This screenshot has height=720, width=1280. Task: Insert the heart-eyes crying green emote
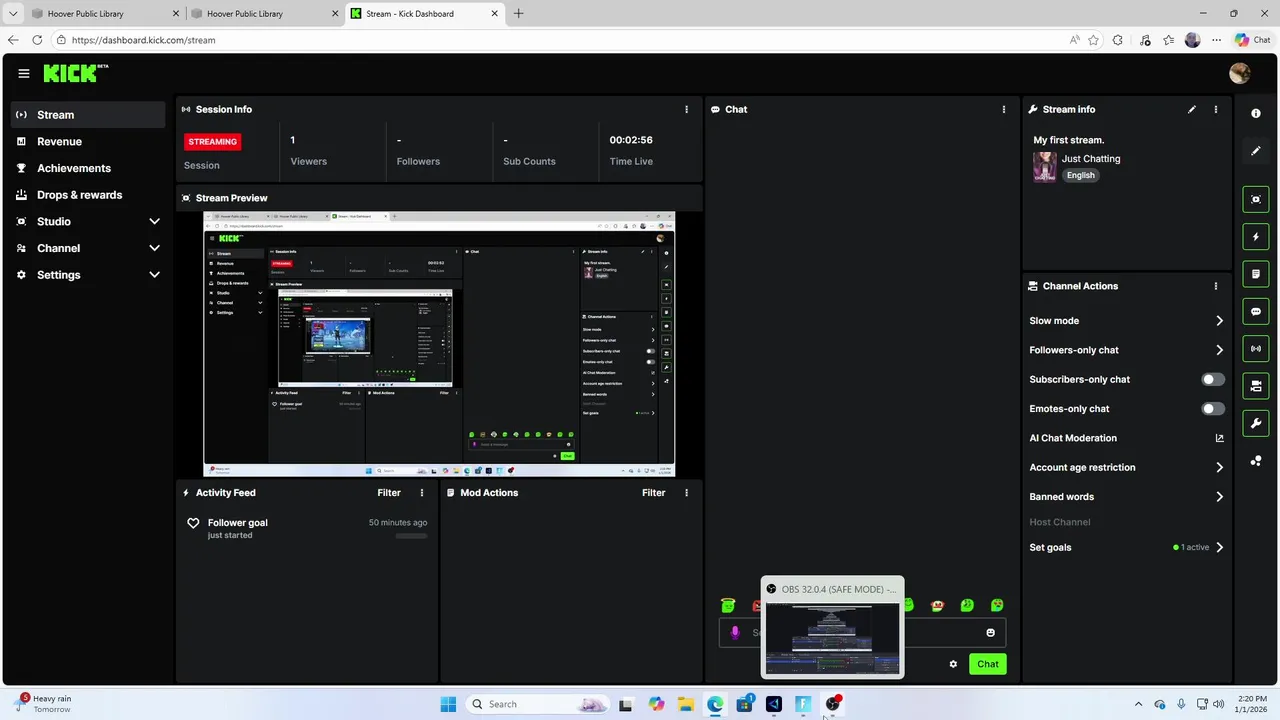click(997, 605)
